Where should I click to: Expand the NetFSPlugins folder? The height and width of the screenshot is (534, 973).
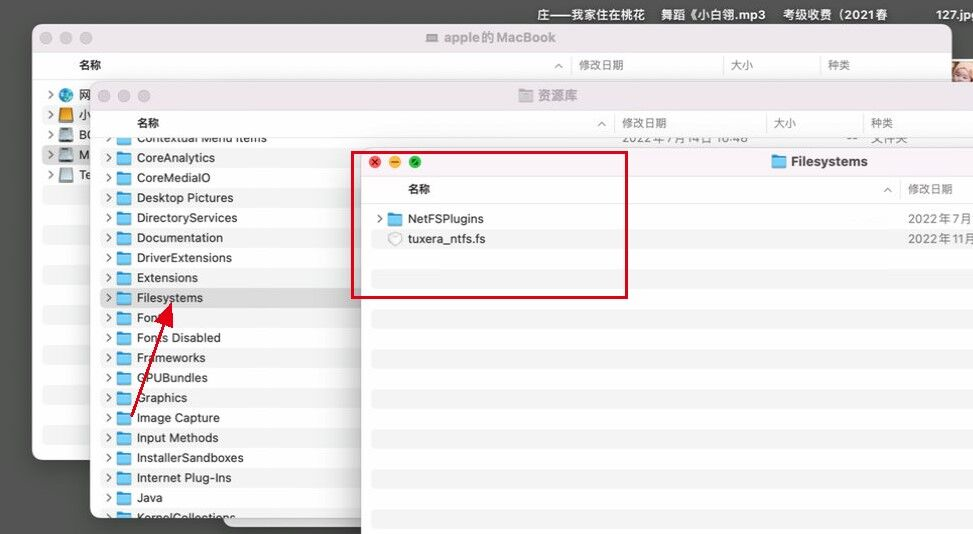[x=379, y=219]
